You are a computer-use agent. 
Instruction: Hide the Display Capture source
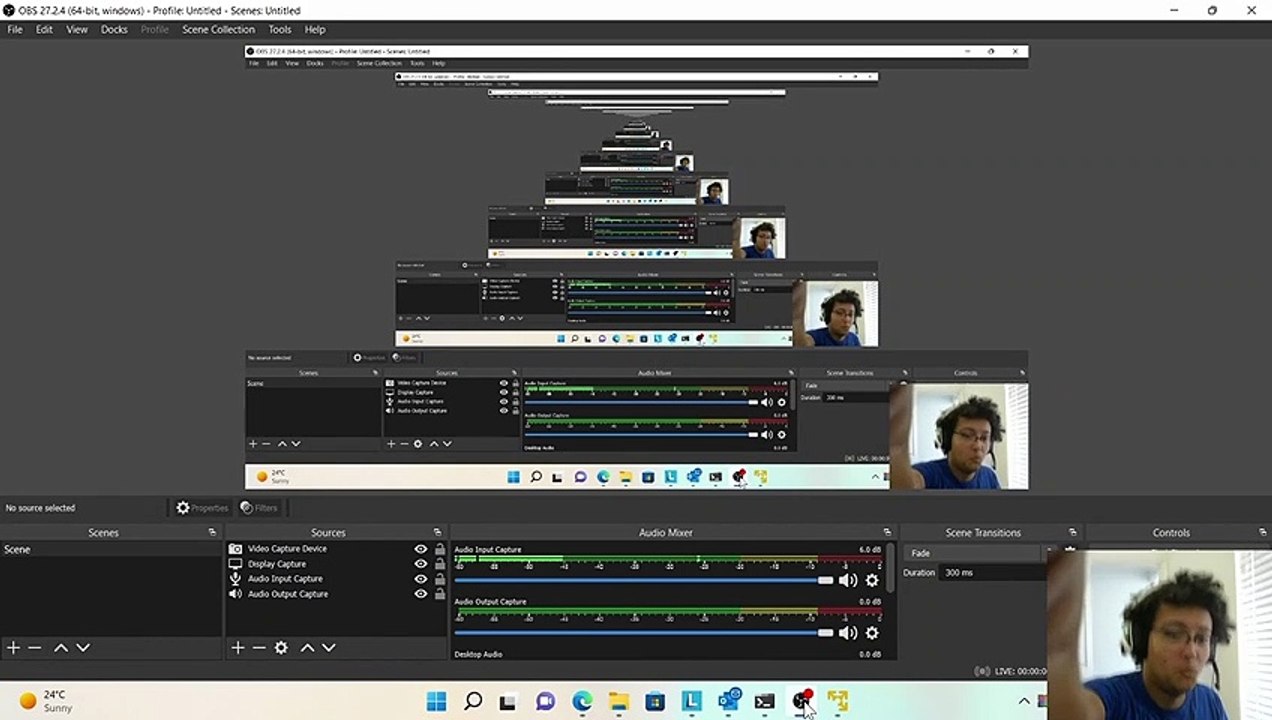coord(421,564)
